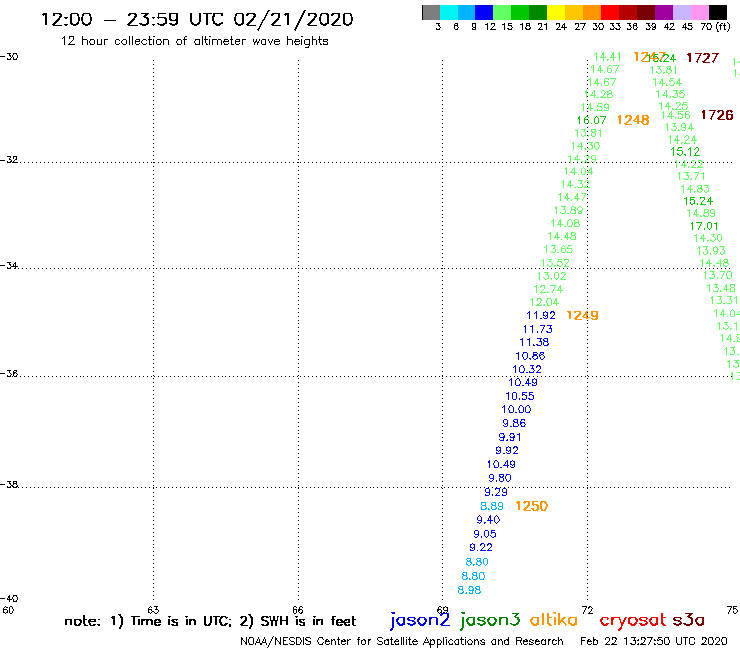
Task: Select the yellow legend color swatch
Action: pyautogui.click(x=556, y=12)
